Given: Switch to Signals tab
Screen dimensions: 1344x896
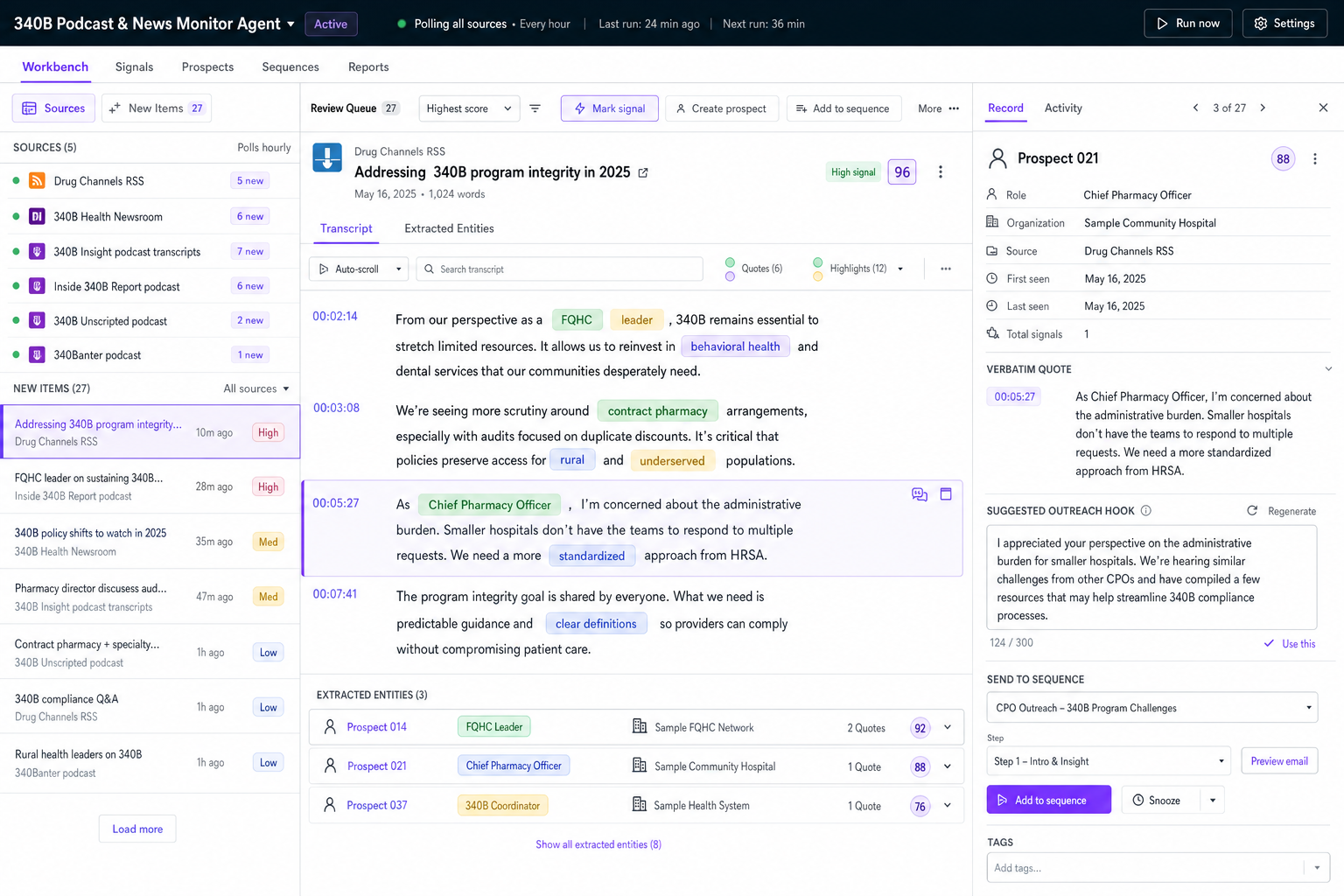Looking at the screenshot, I should [134, 66].
